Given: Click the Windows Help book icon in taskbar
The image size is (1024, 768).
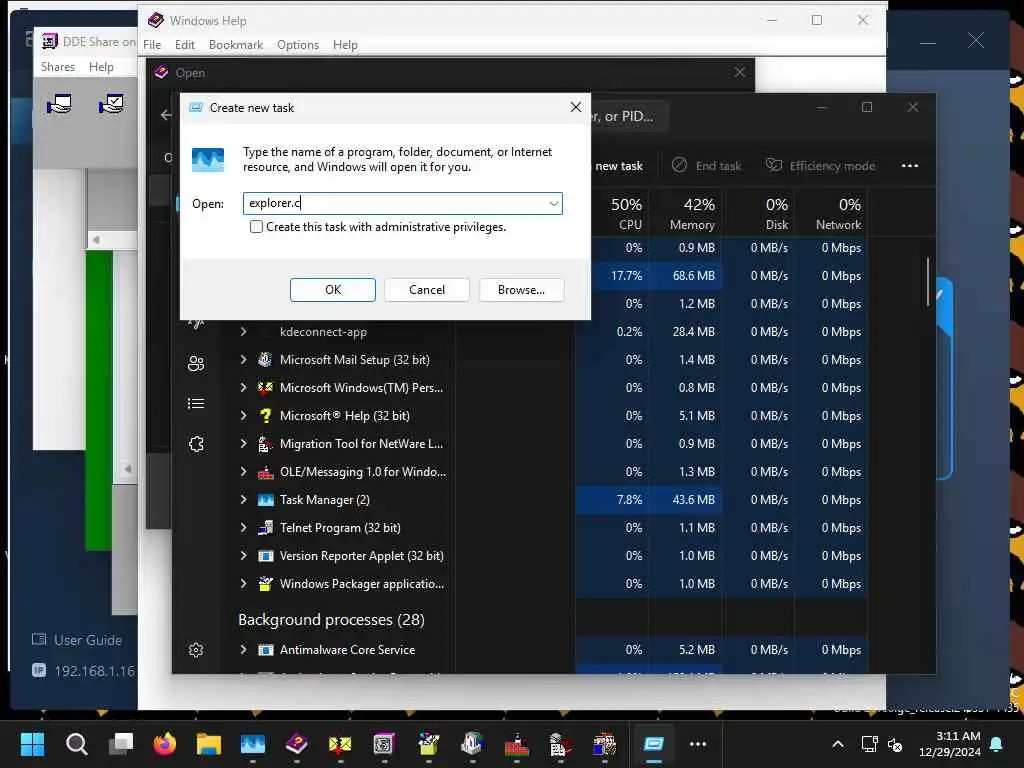Looking at the screenshot, I should pyautogui.click(x=296, y=744).
